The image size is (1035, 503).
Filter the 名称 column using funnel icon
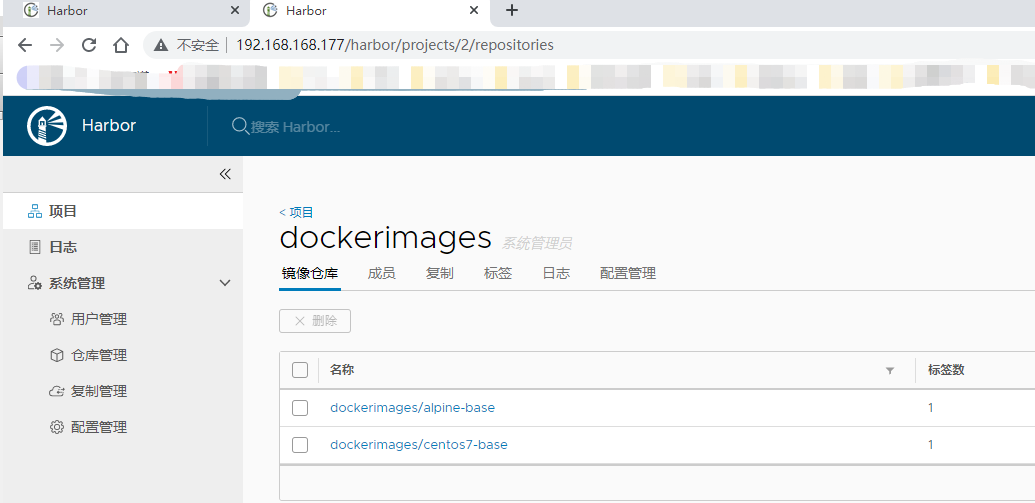[890, 371]
